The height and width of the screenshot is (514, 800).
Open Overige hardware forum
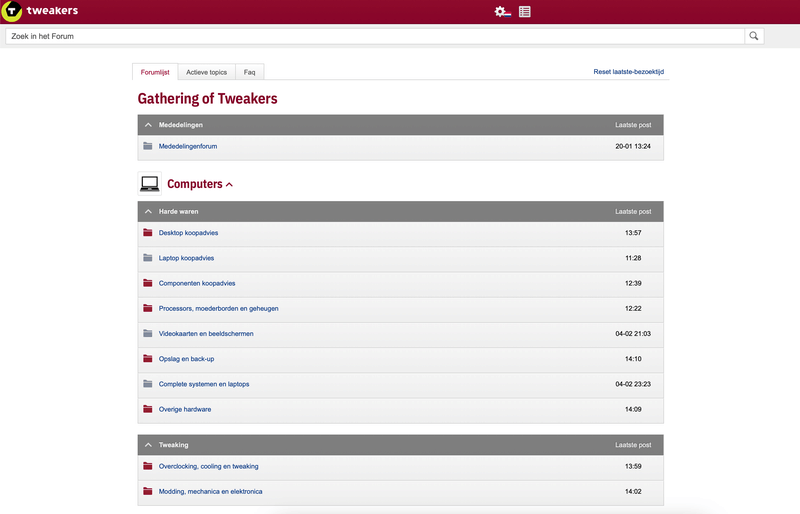[185, 409]
